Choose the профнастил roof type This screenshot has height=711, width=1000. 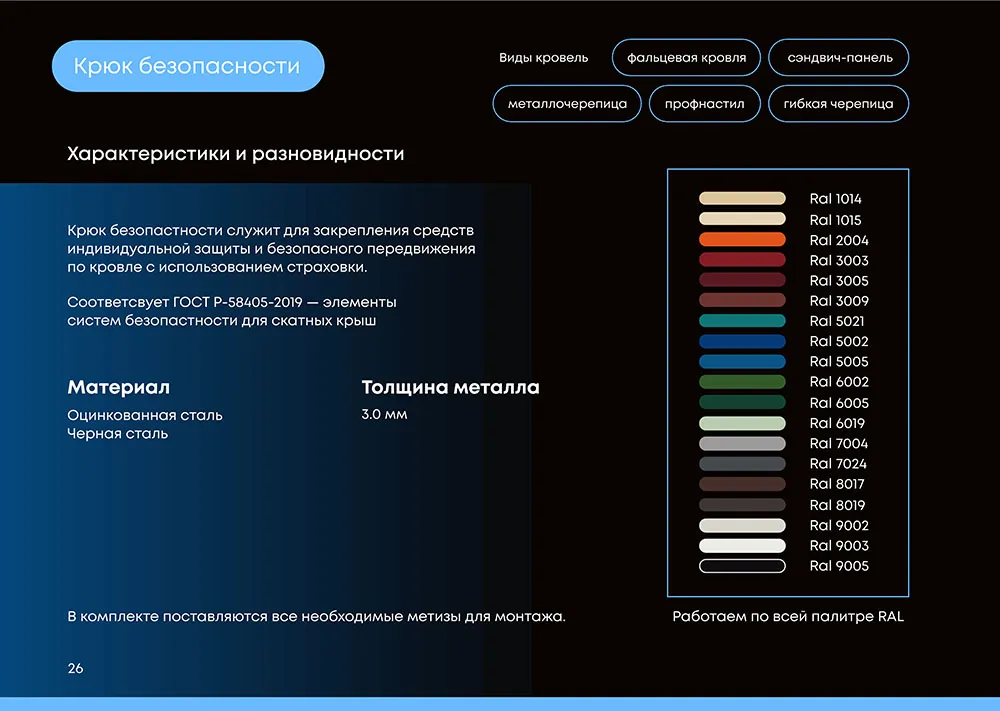click(704, 104)
